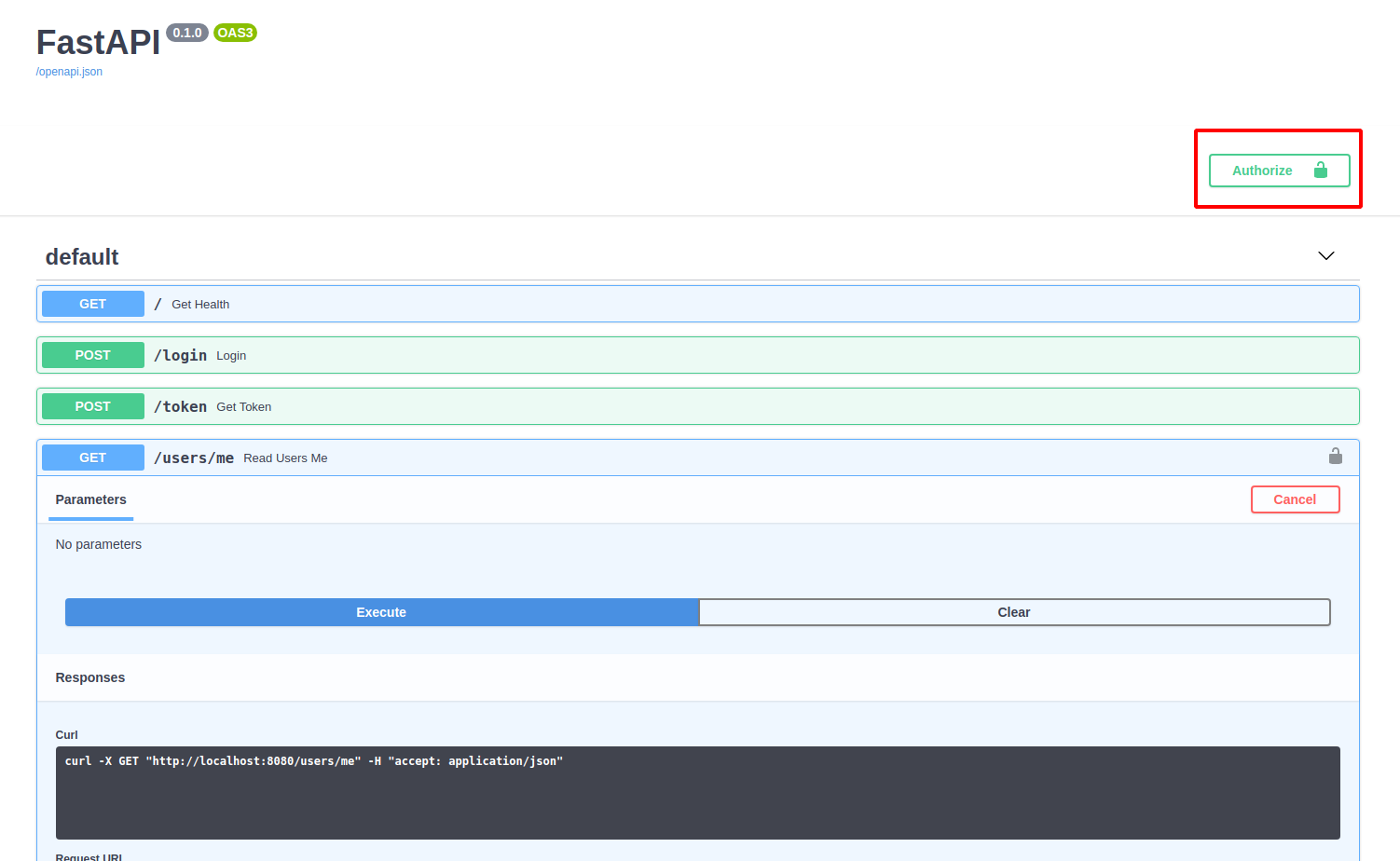Click the green POST badge on /login
Viewport: 1400px width, 861px height.
[x=92, y=355]
